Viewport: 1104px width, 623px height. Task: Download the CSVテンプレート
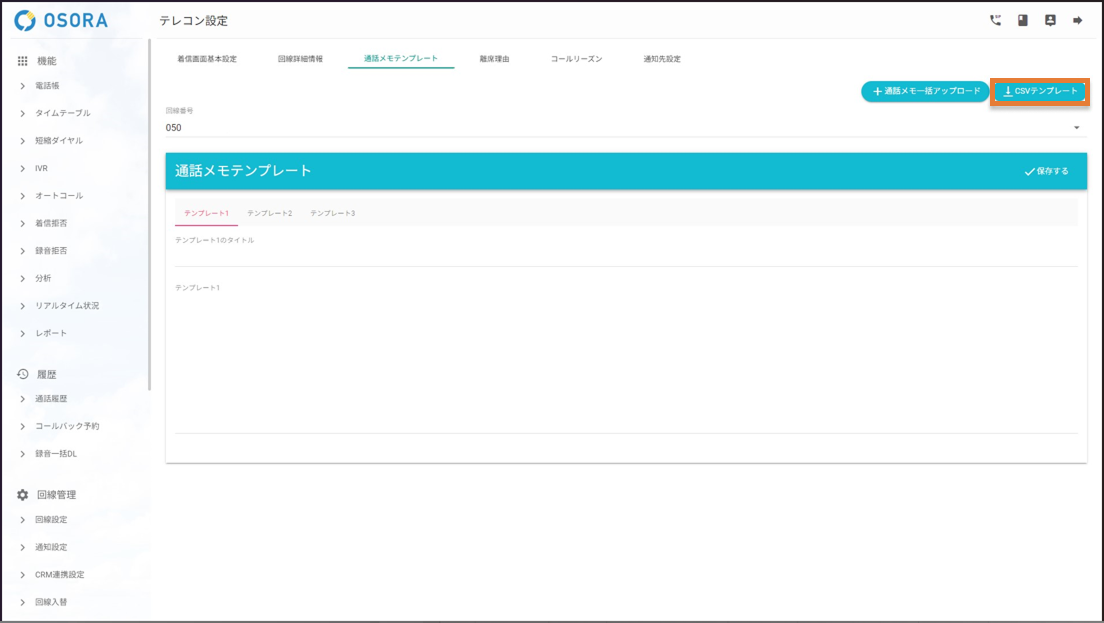coord(1040,92)
